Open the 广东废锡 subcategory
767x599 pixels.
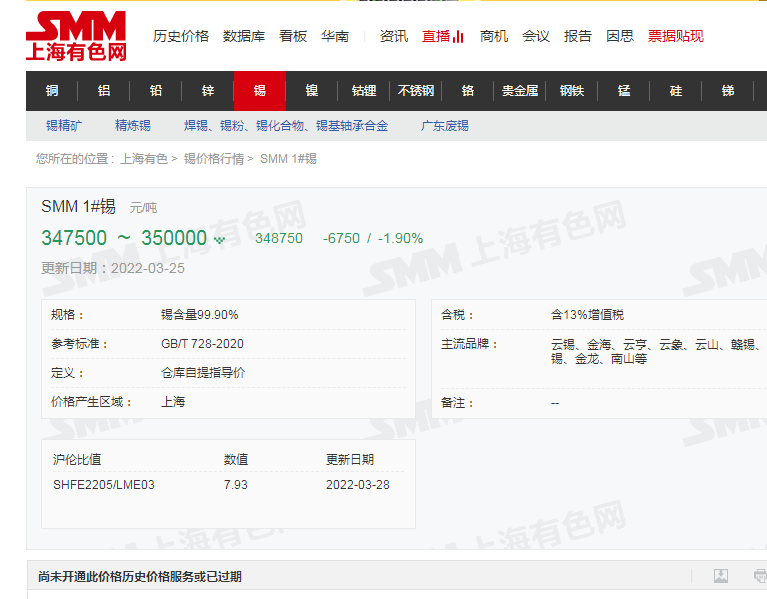point(445,126)
